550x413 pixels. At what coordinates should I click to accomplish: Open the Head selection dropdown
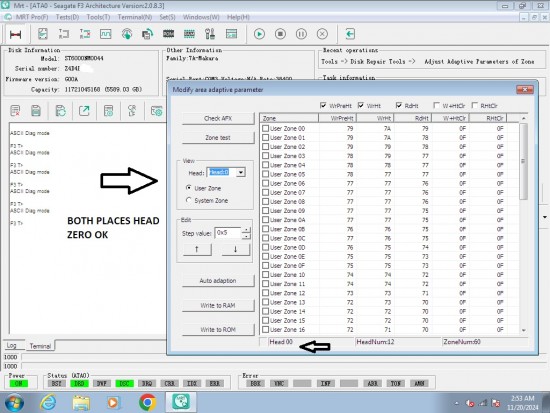[241, 172]
